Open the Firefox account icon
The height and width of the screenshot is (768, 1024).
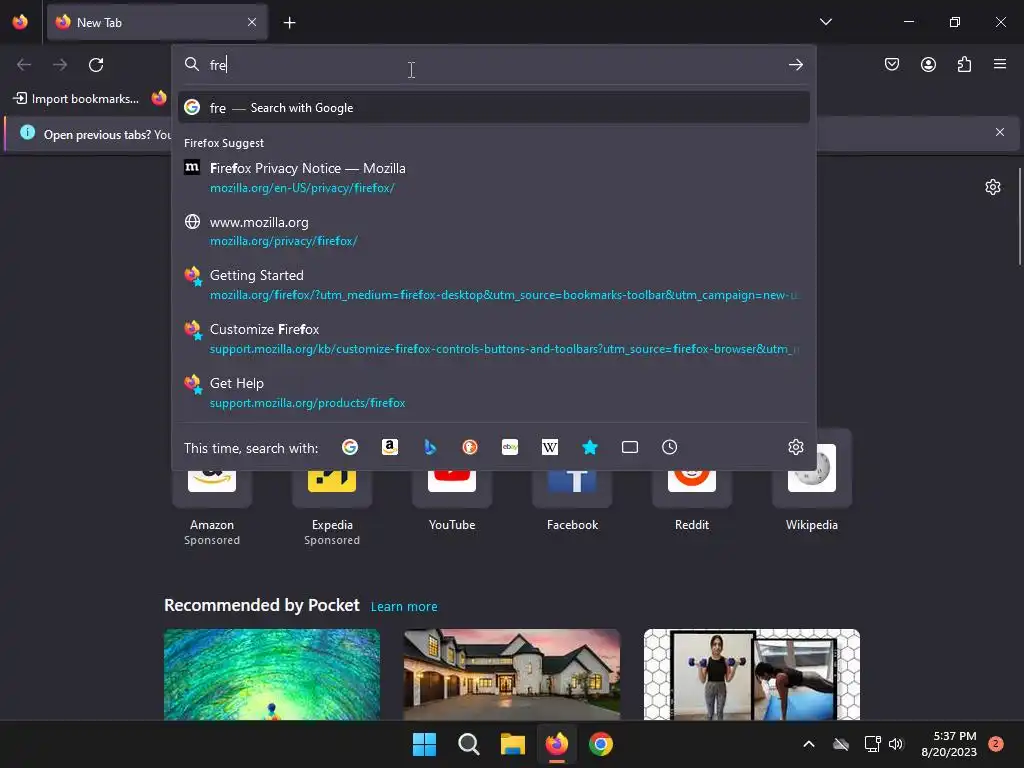(928, 64)
